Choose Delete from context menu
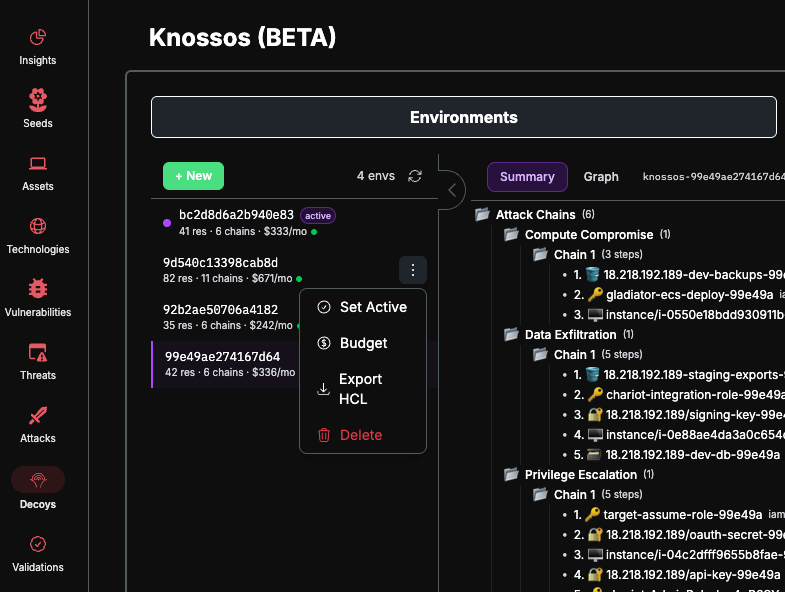Screen dimensions: 785x592 [x=363, y=435]
